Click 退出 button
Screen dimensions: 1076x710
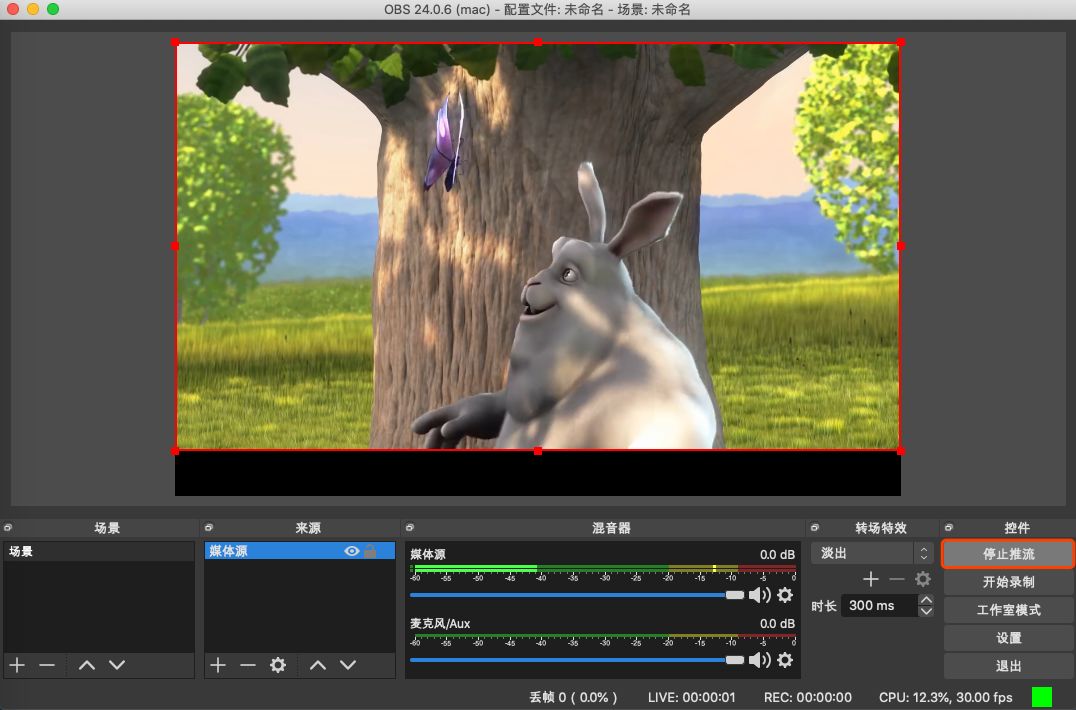[1008, 666]
